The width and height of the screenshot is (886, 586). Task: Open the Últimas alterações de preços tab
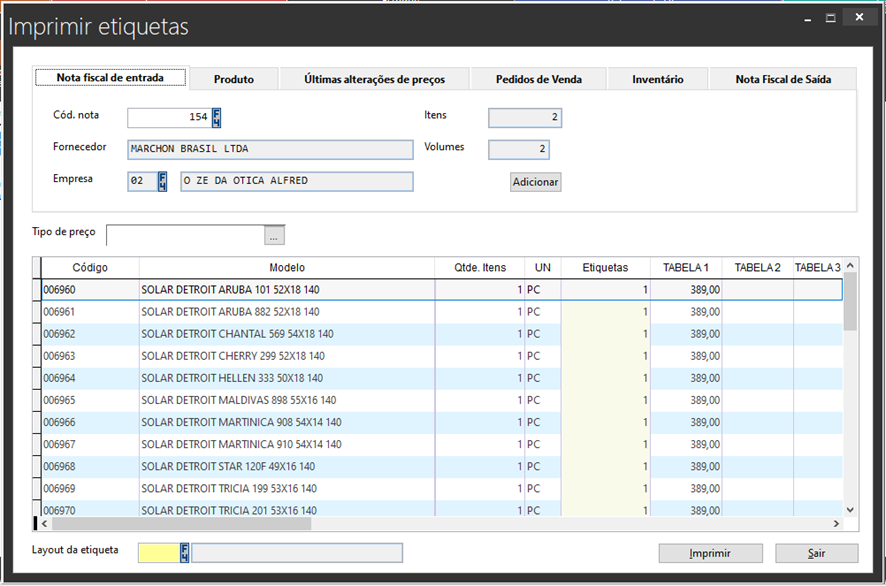point(374,79)
